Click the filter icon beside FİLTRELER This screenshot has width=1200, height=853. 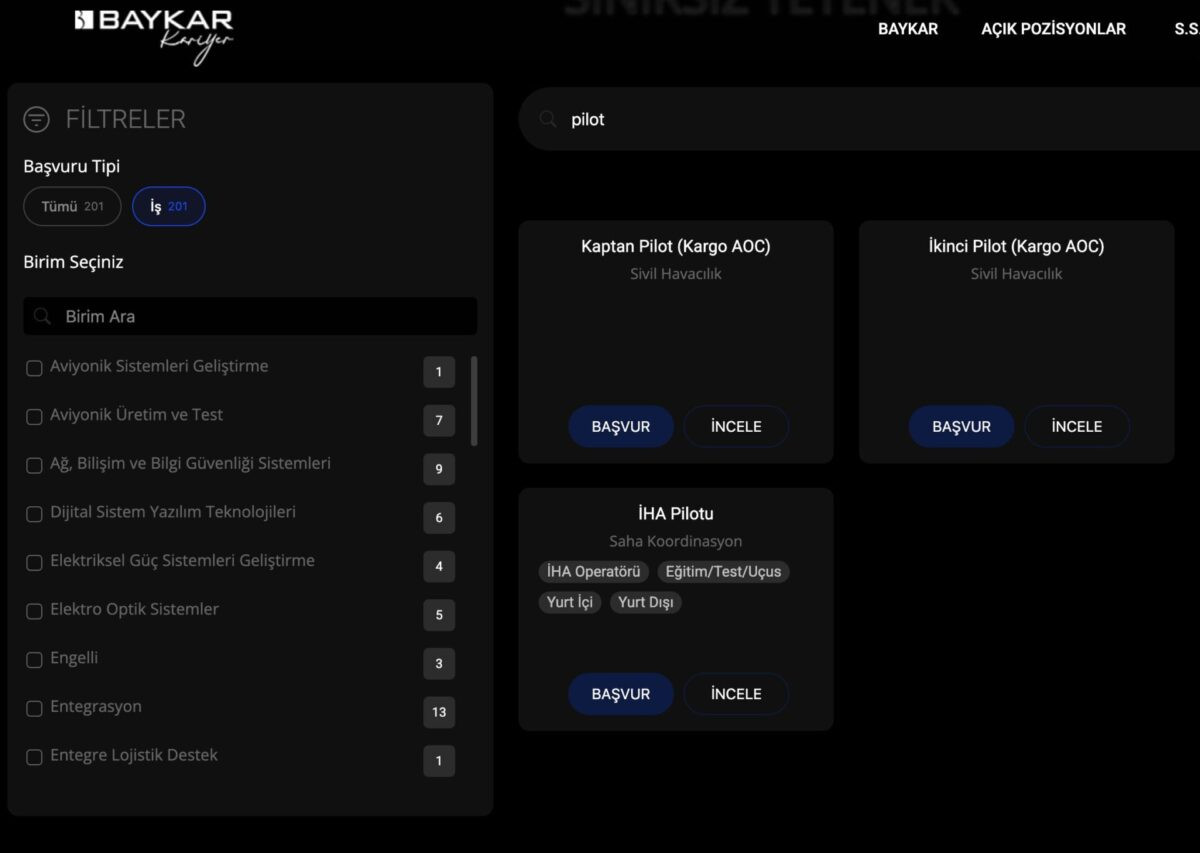(x=36, y=120)
